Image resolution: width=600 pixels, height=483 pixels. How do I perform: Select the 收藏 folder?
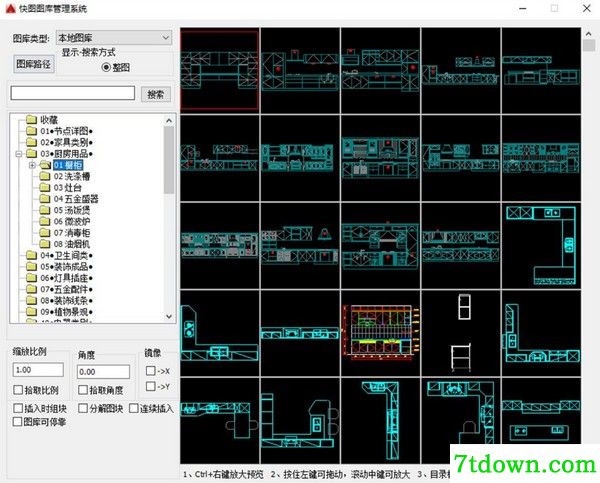coord(49,120)
